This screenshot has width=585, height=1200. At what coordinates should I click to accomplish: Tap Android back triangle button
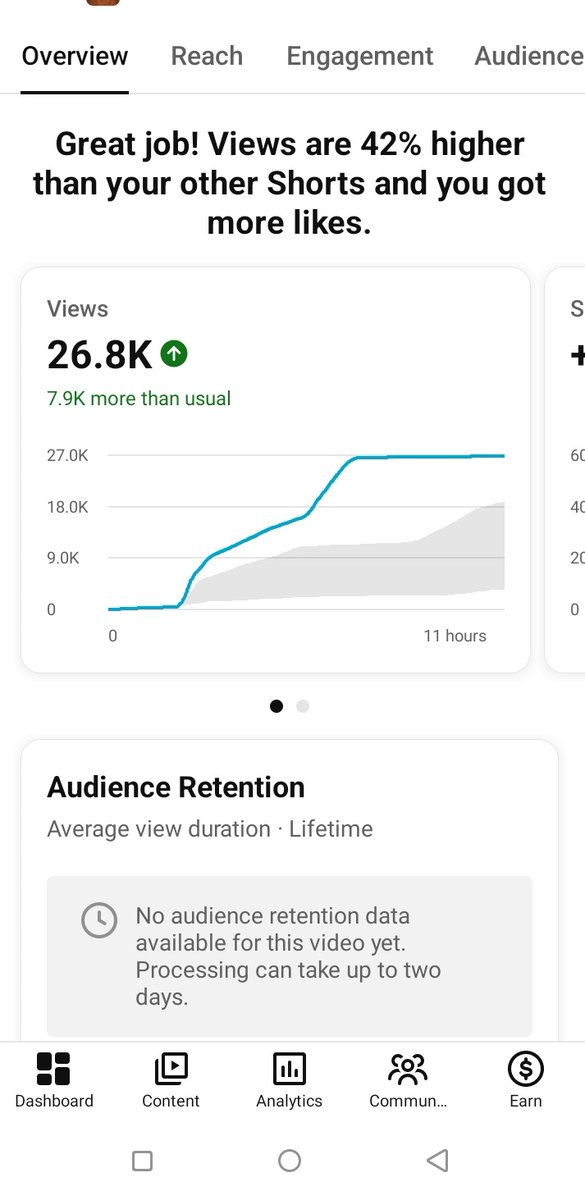pos(437,1160)
